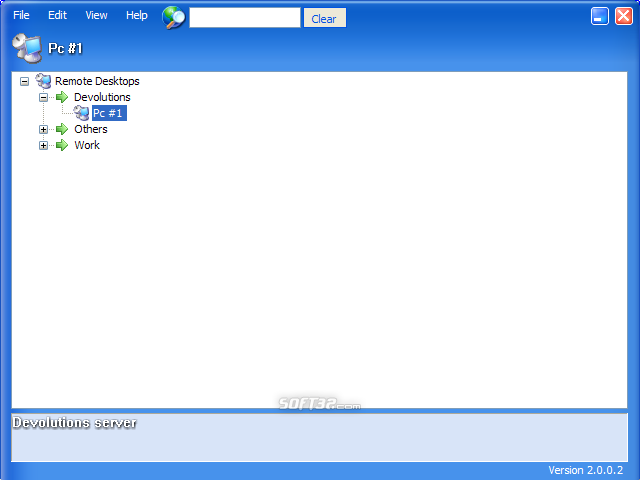This screenshot has height=480, width=640.
Task: Focus the search input field
Action: [x=245, y=18]
